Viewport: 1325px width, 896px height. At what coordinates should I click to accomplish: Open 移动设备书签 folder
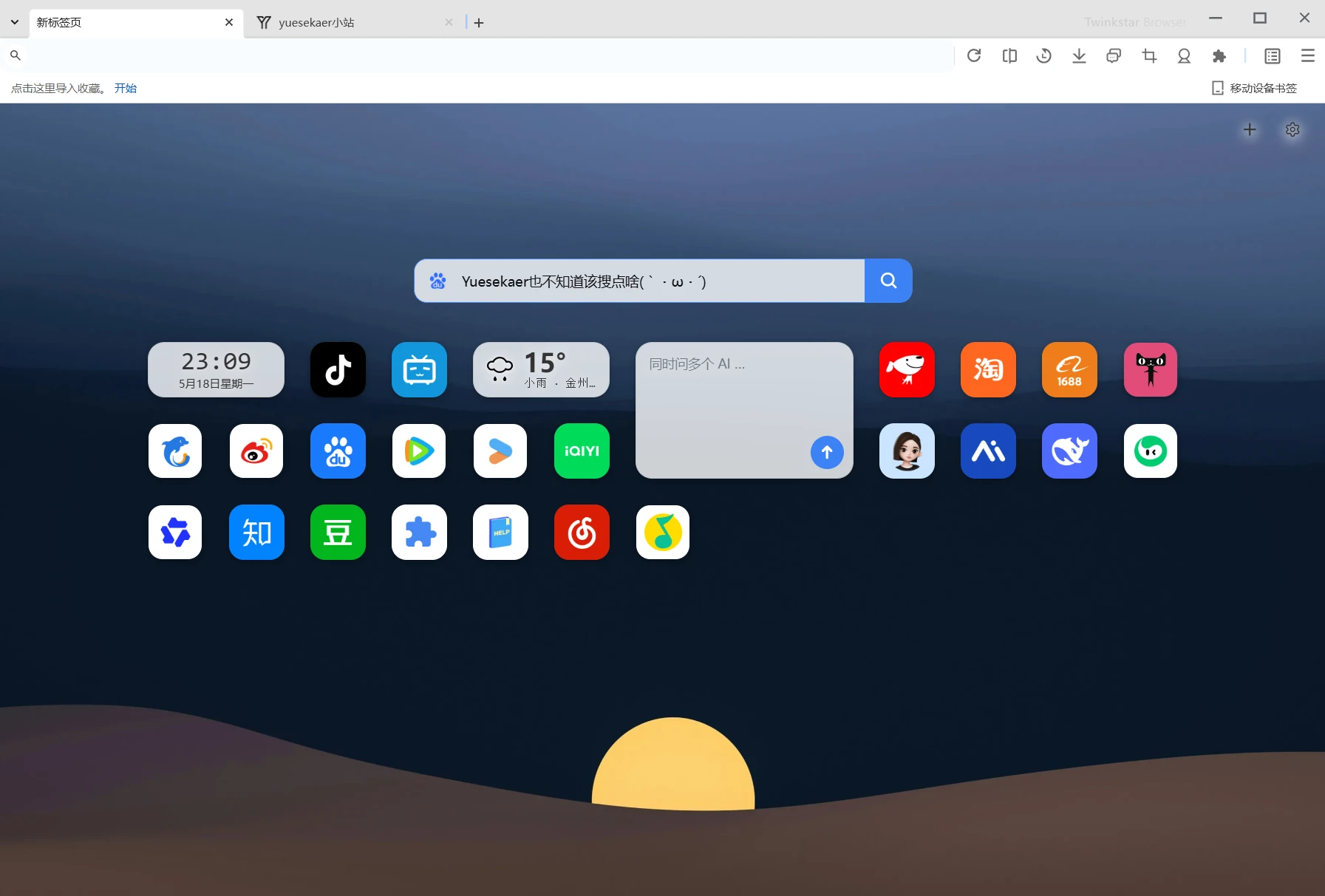tap(1255, 88)
